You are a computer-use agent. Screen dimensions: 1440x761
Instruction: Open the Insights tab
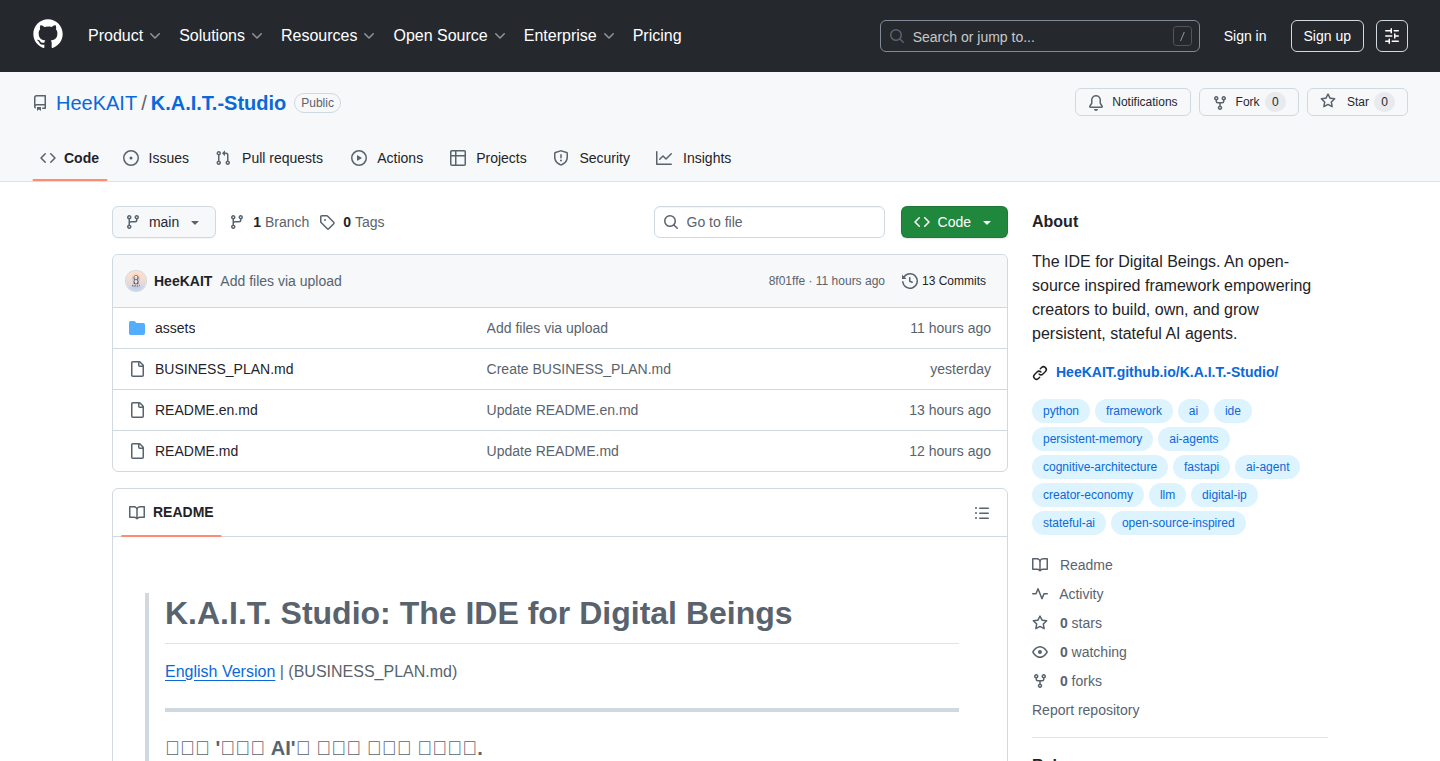[693, 158]
